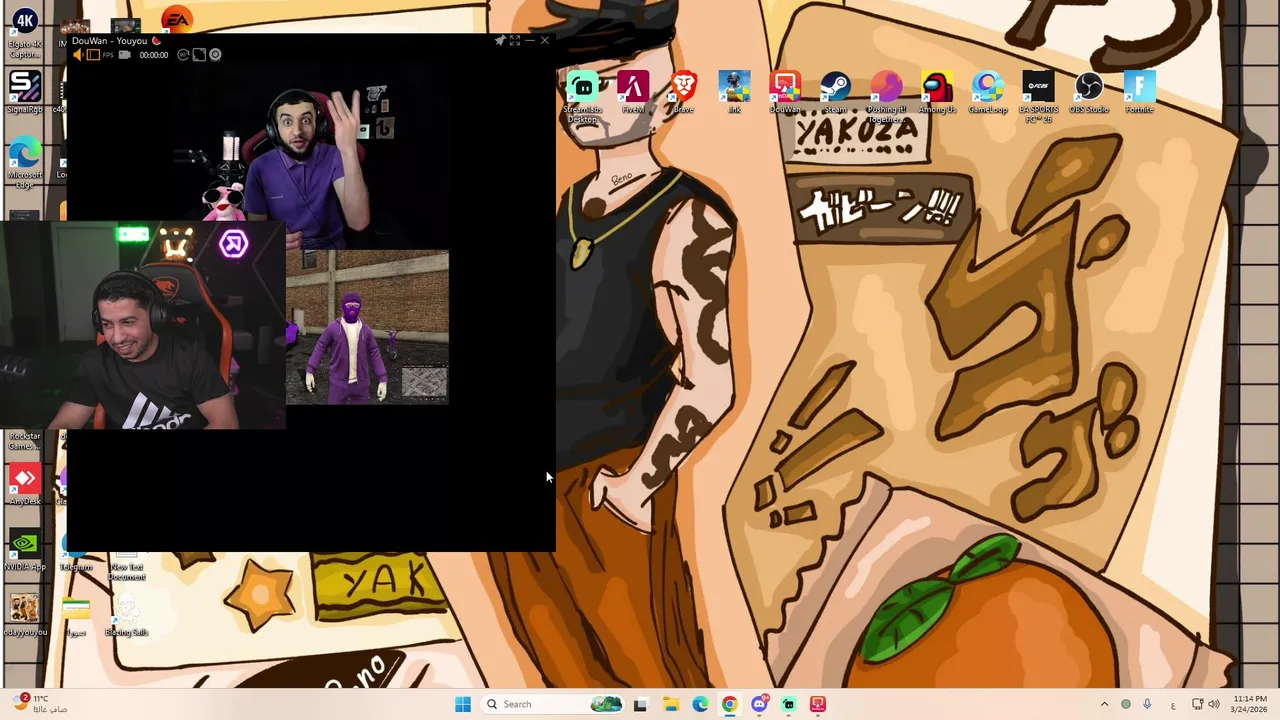
Task: Open DouWan round settings icon
Action: (x=215, y=55)
